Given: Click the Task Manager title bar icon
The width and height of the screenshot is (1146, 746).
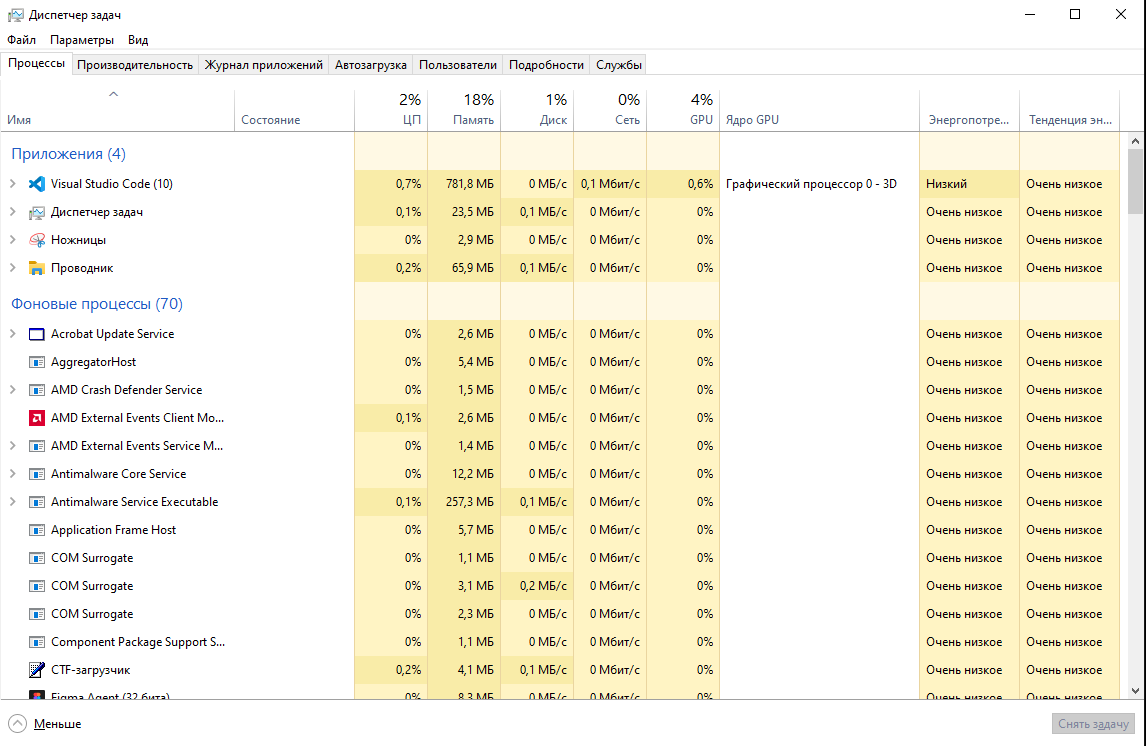Looking at the screenshot, I should pos(15,15).
